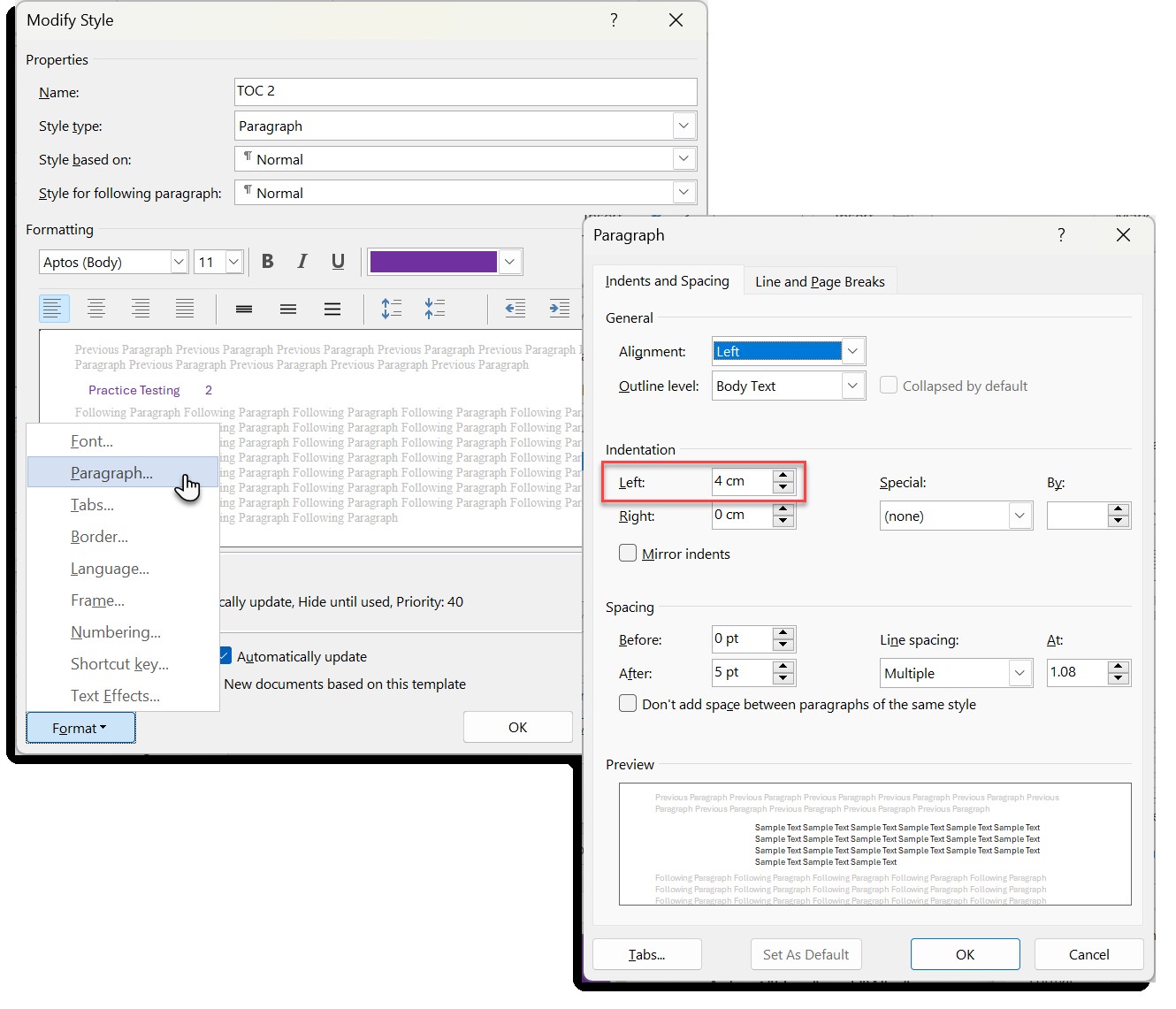Open Style for following paragraph dropdown

click(x=683, y=193)
